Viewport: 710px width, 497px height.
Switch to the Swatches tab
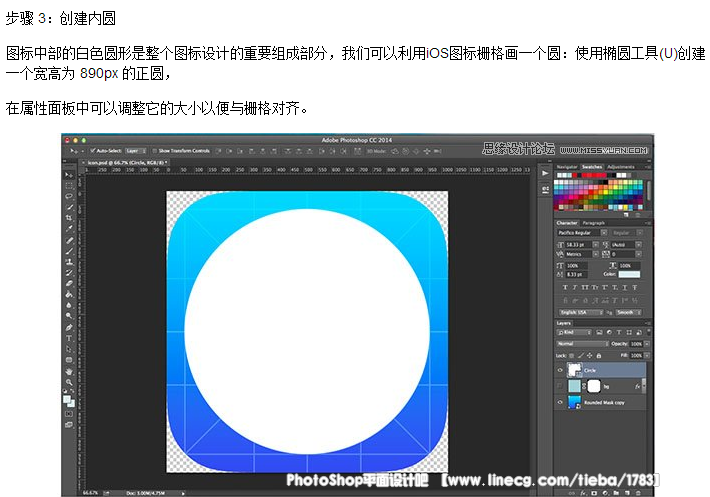[x=593, y=166]
